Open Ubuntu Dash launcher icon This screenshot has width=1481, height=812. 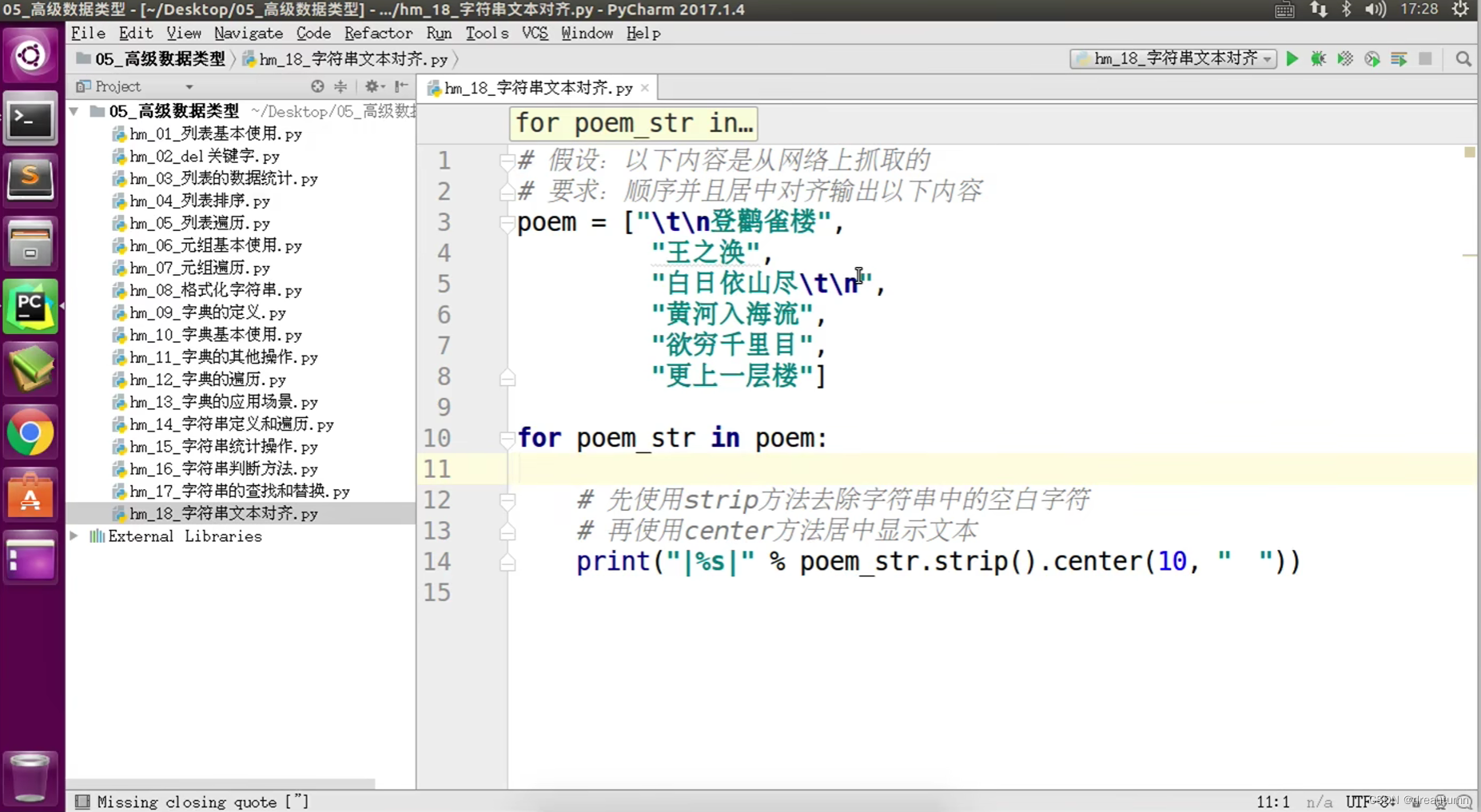30,56
